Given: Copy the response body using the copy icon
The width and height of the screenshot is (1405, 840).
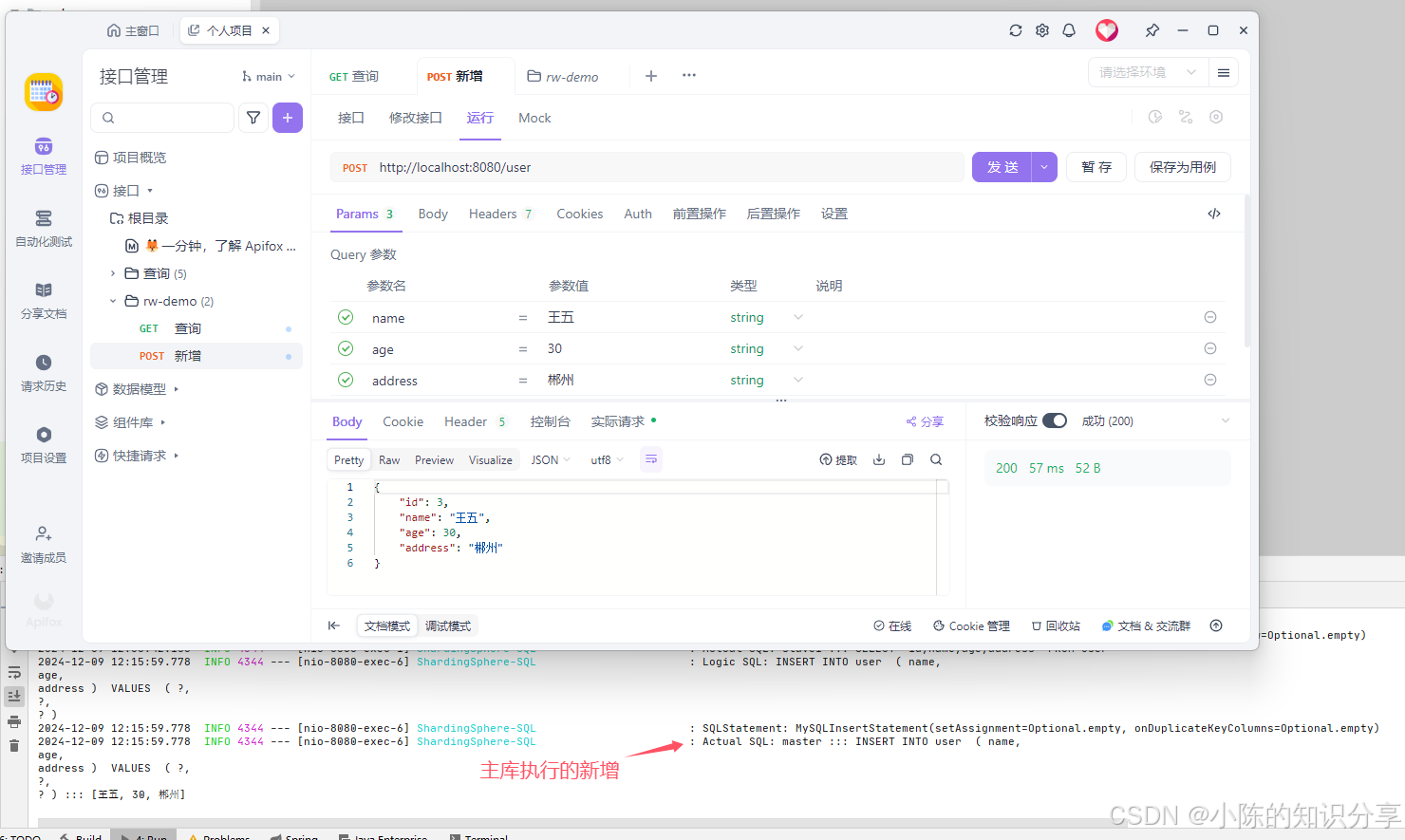Looking at the screenshot, I should click(908, 458).
